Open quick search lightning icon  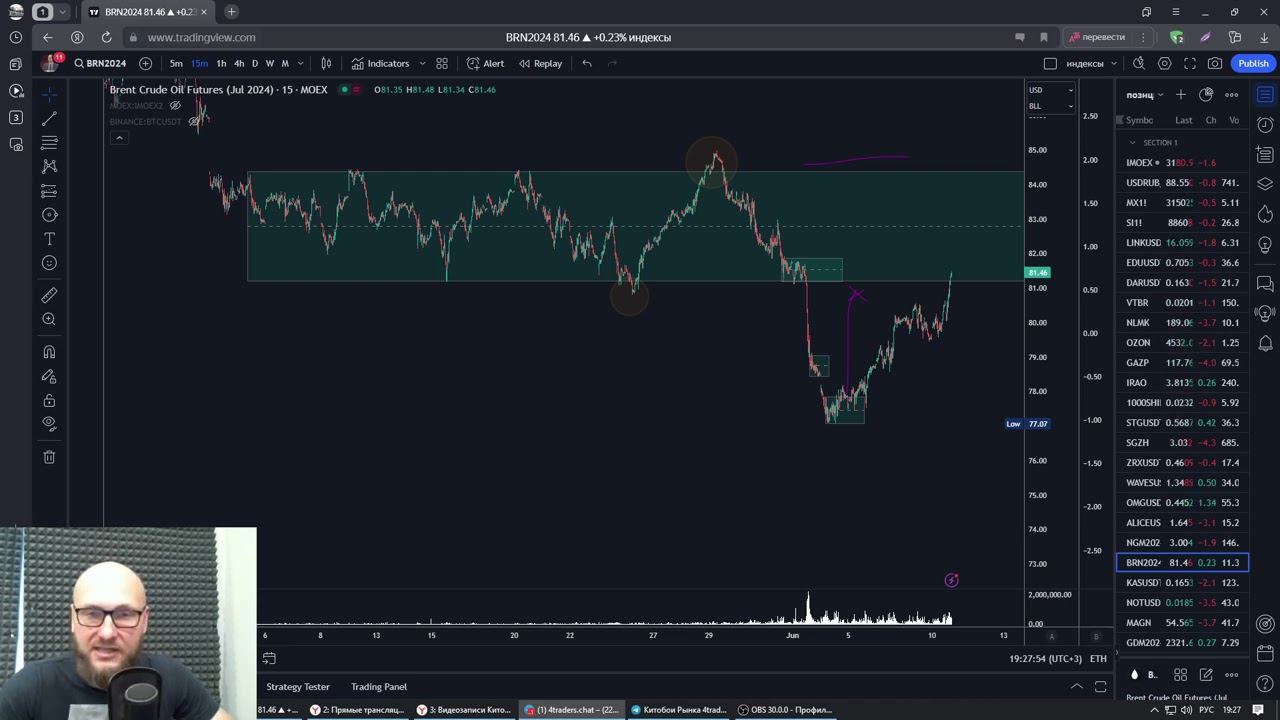[1139, 63]
